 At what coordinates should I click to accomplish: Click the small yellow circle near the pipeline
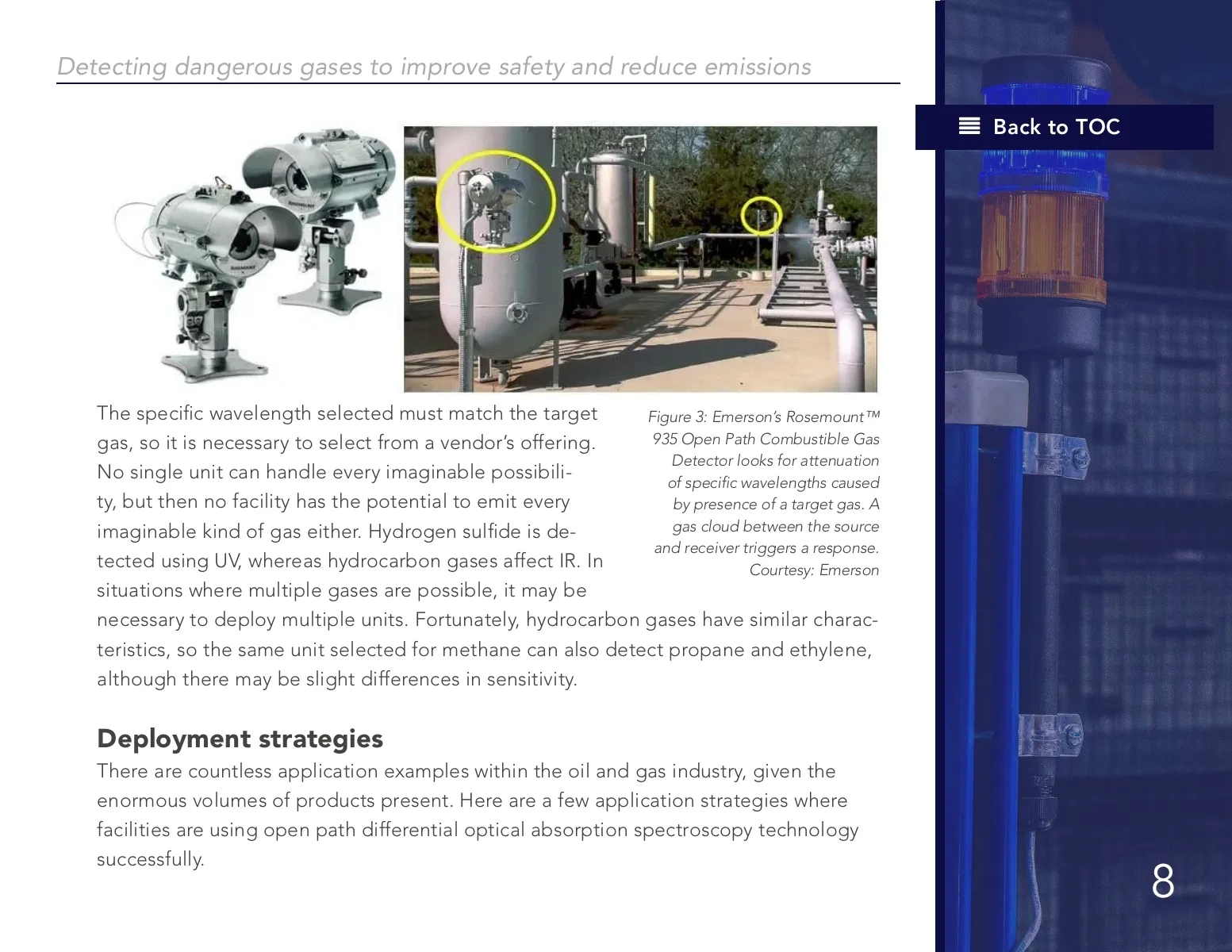[x=762, y=216]
